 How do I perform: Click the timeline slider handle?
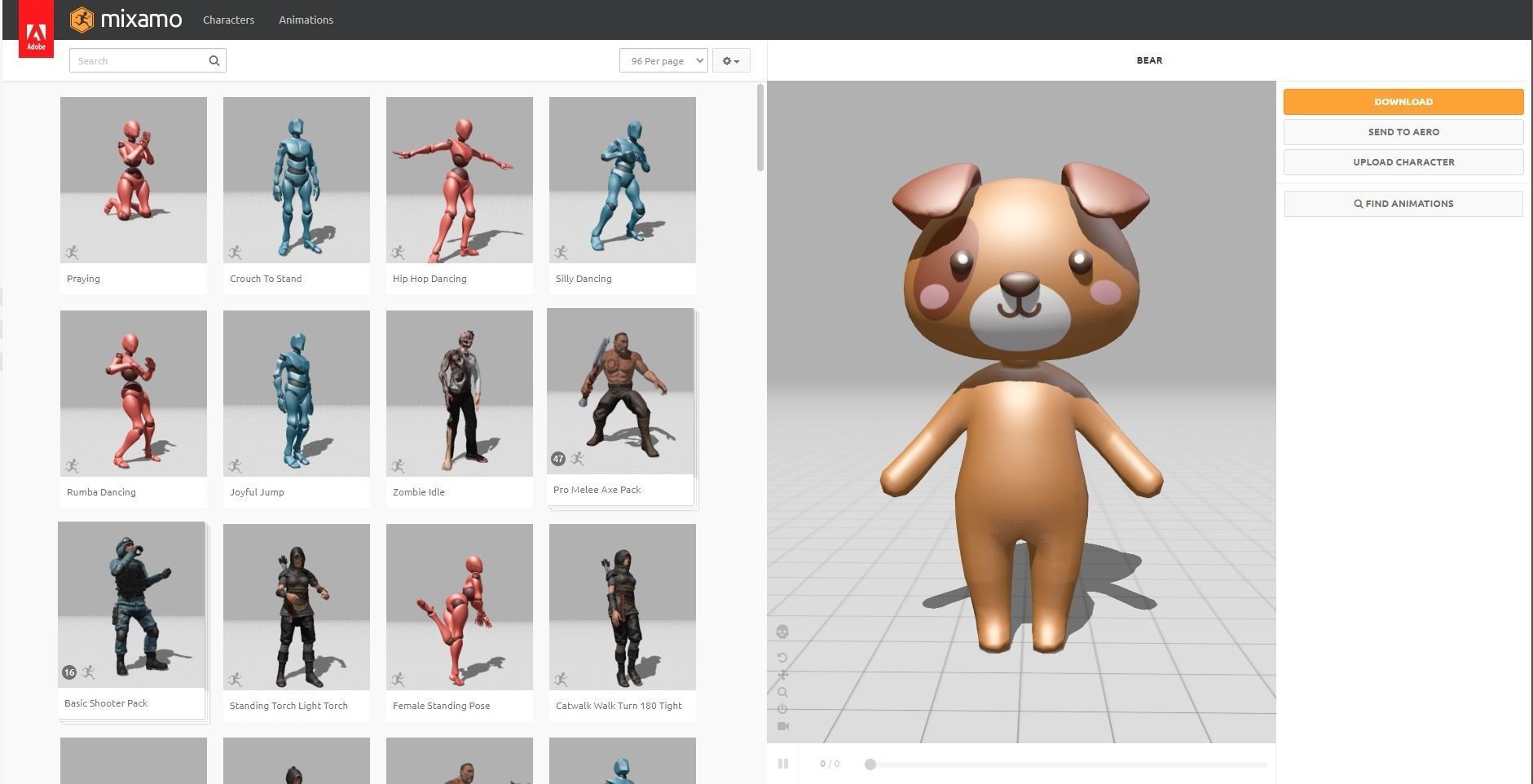tap(870, 764)
